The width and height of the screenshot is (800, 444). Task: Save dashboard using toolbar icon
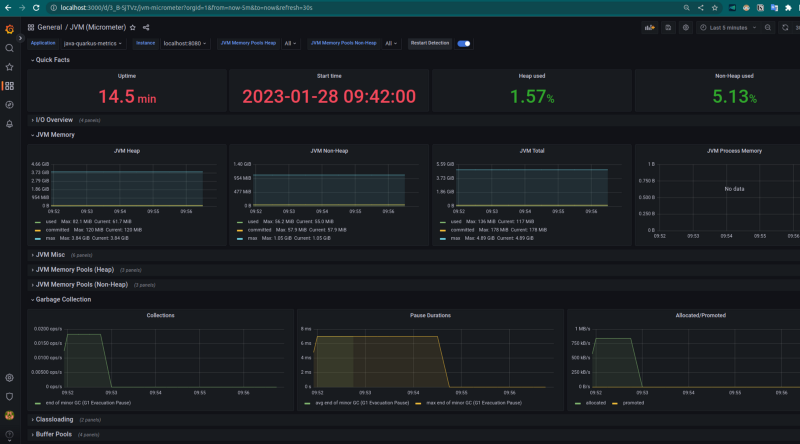tap(668, 28)
